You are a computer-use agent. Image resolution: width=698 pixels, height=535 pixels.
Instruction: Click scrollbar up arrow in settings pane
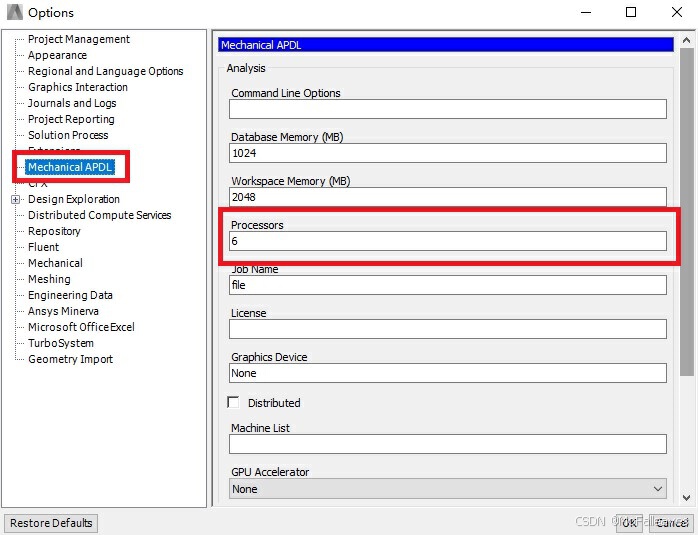coord(686,41)
